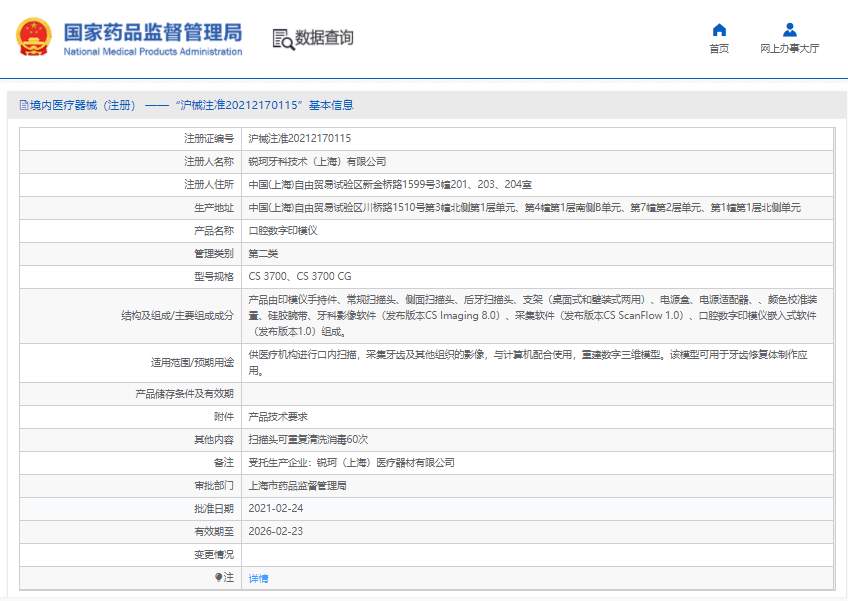Select product name 口腔数字印模仪
Image resolution: width=848 pixels, height=601 pixels.
coord(283,230)
